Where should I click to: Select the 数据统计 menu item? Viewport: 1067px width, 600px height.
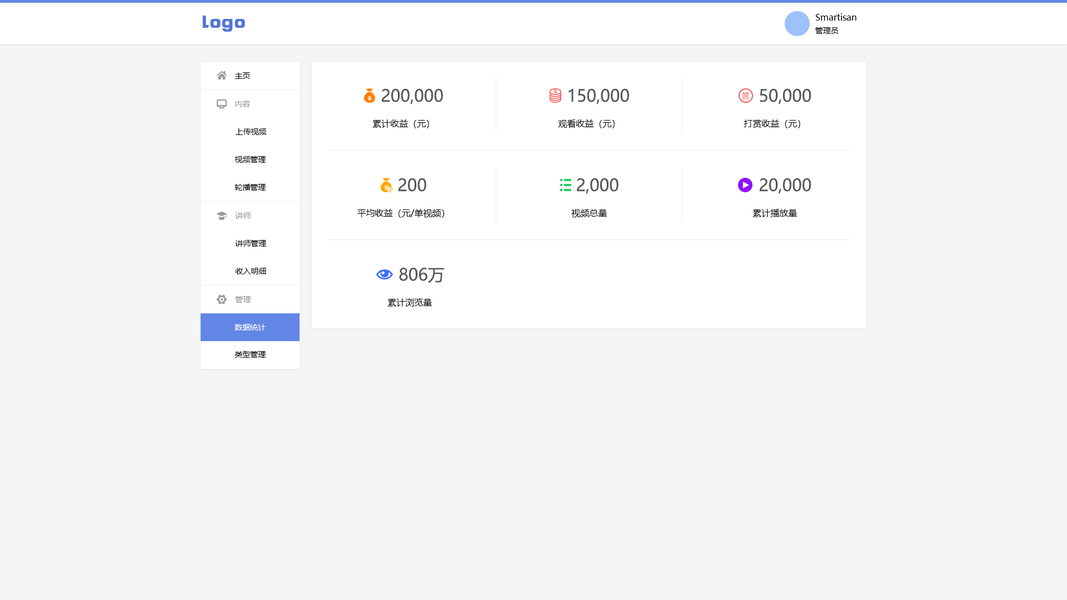pos(250,327)
